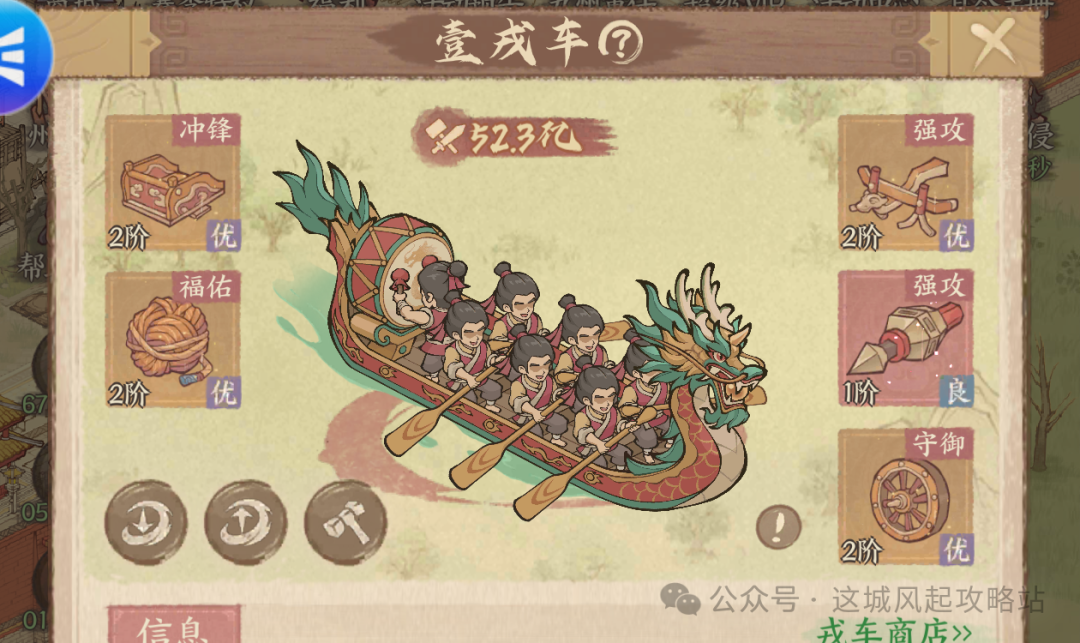Click the 壹戎车 title text
1080x643 pixels.
[x=513, y=42]
